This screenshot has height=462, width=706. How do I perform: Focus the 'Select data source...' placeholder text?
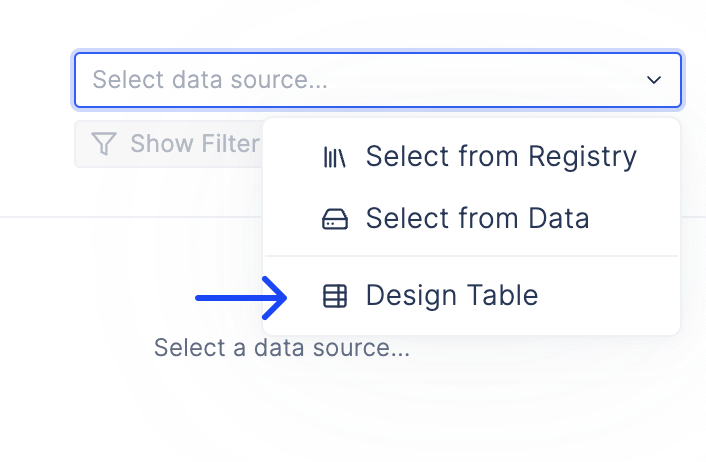(x=210, y=80)
